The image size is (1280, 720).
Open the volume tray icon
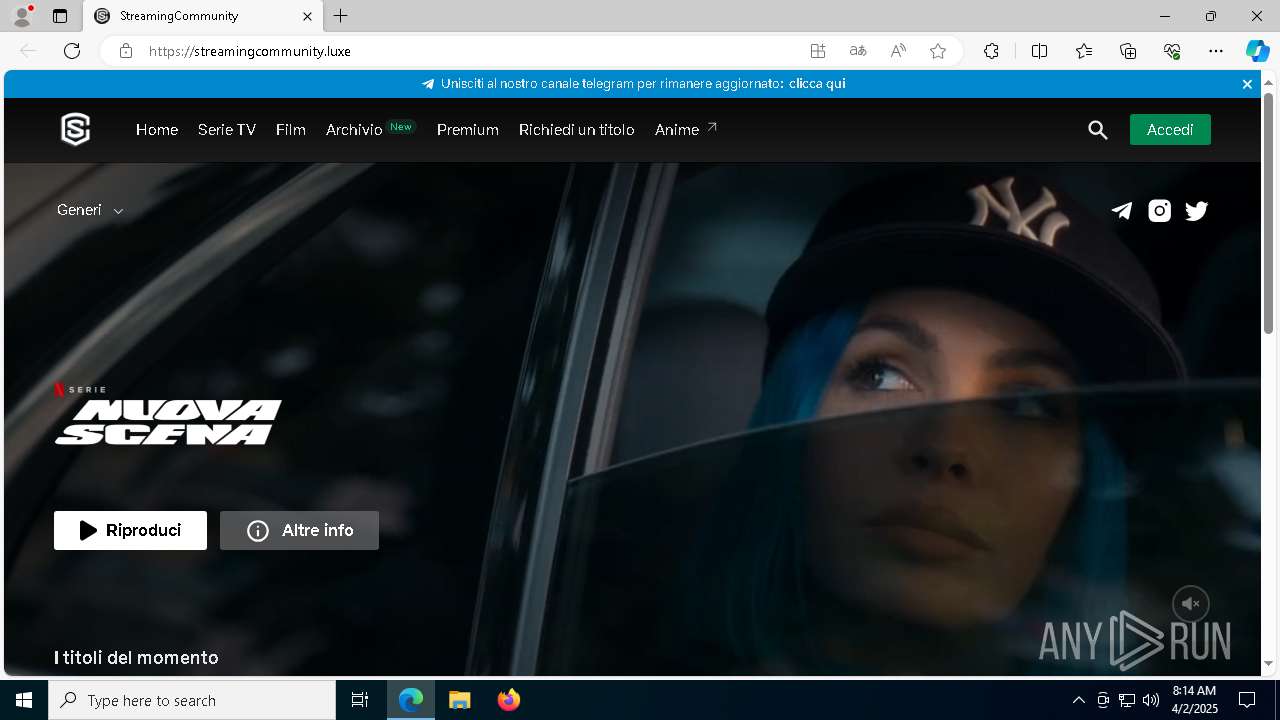1151,700
